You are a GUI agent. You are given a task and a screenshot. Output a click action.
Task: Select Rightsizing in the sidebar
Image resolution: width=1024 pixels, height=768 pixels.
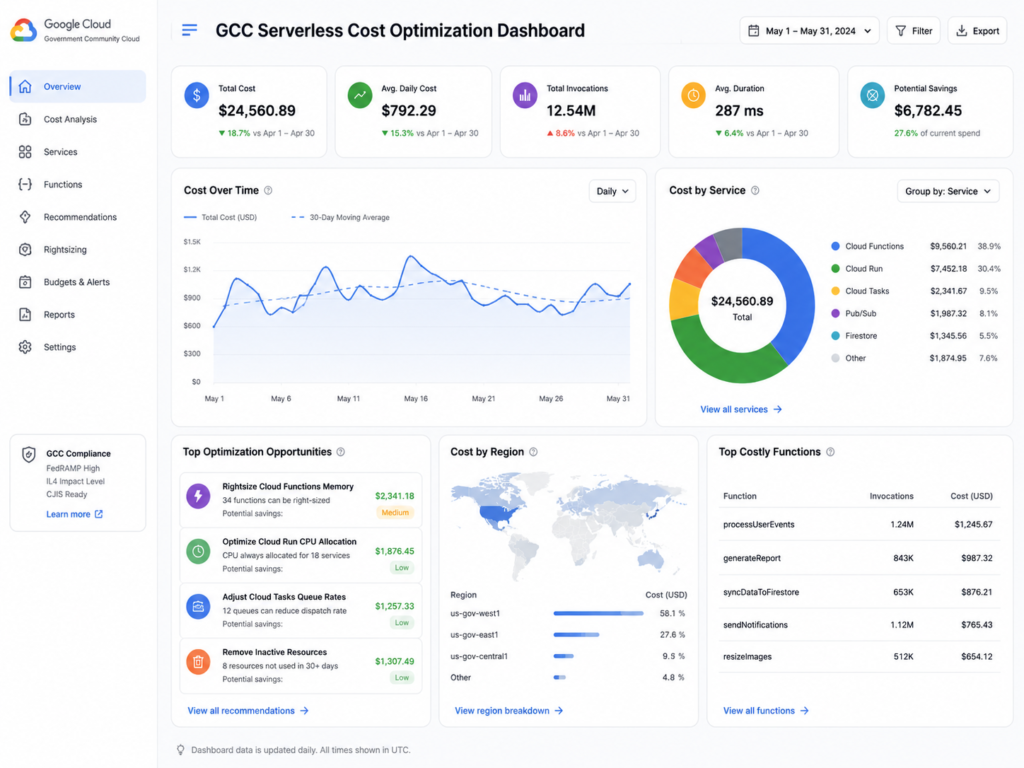pyautogui.click(x=77, y=249)
